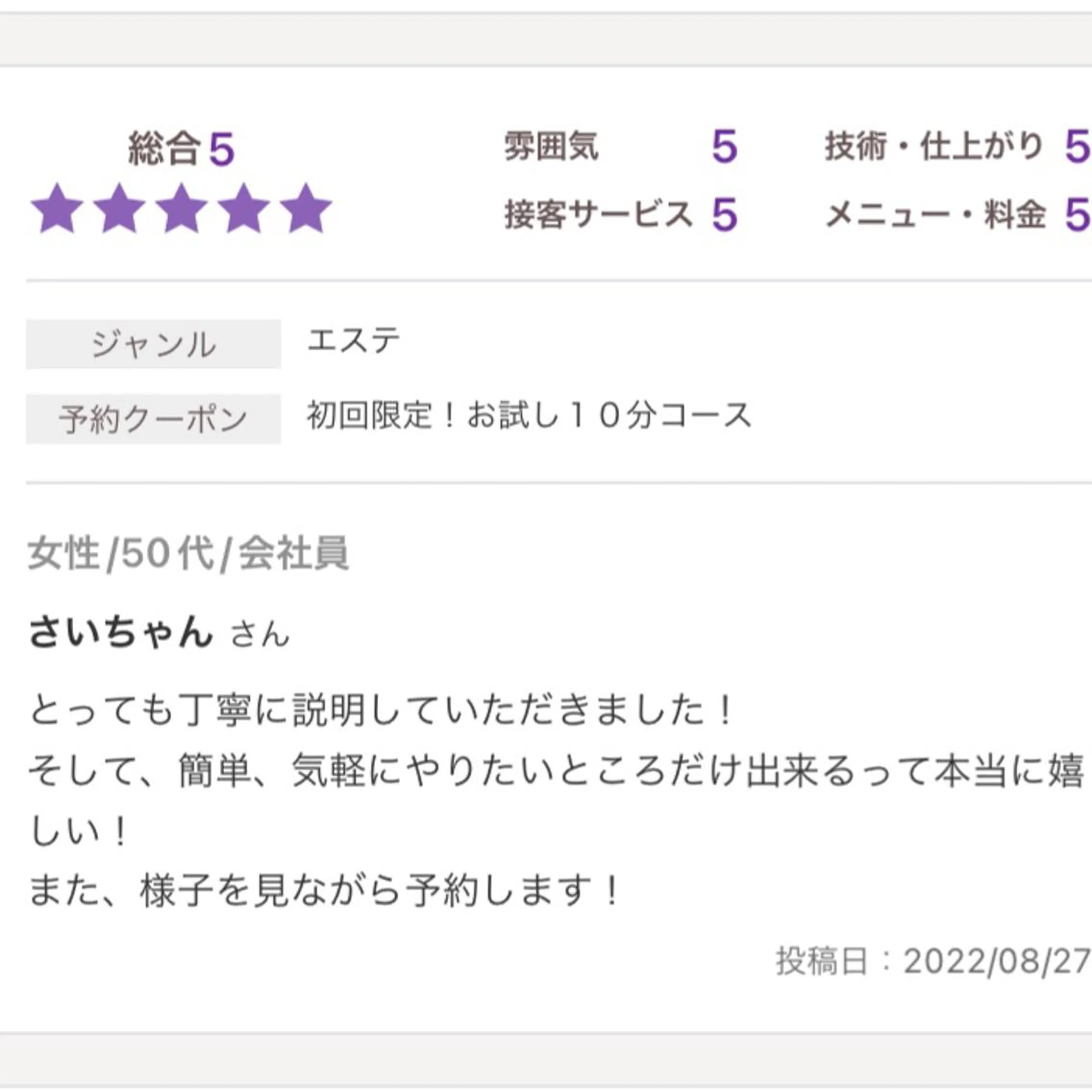Click the fourth purple rating star
Image resolution: width=1092 pixels, height=1092 pixels.
pos(244,209)
